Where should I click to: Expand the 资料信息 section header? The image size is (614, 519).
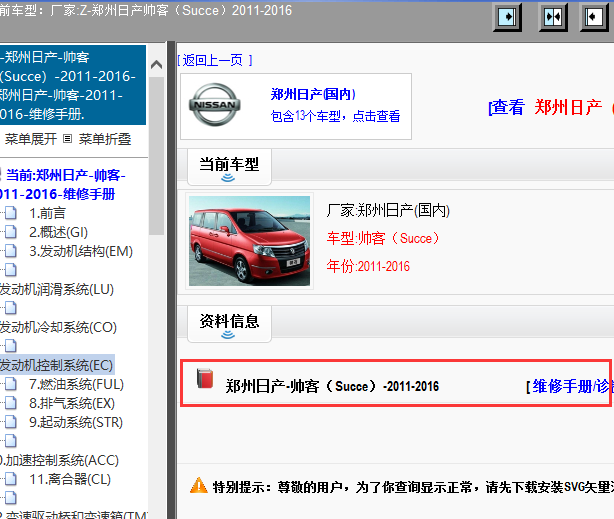[229, 324]
